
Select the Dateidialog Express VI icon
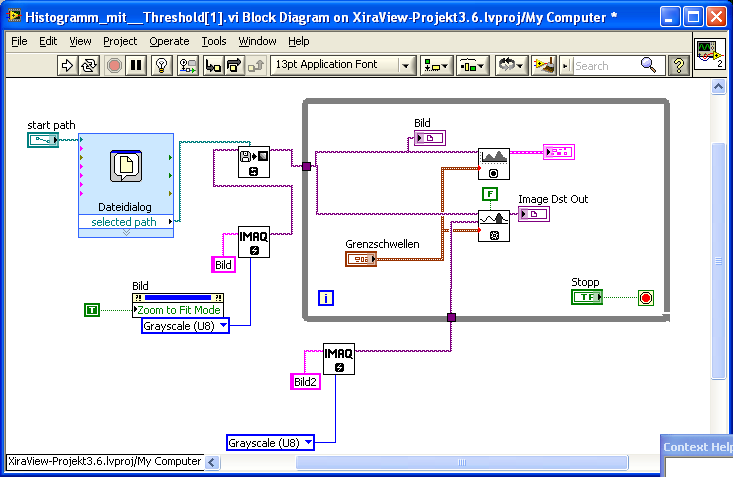click(x=126, y=166)
